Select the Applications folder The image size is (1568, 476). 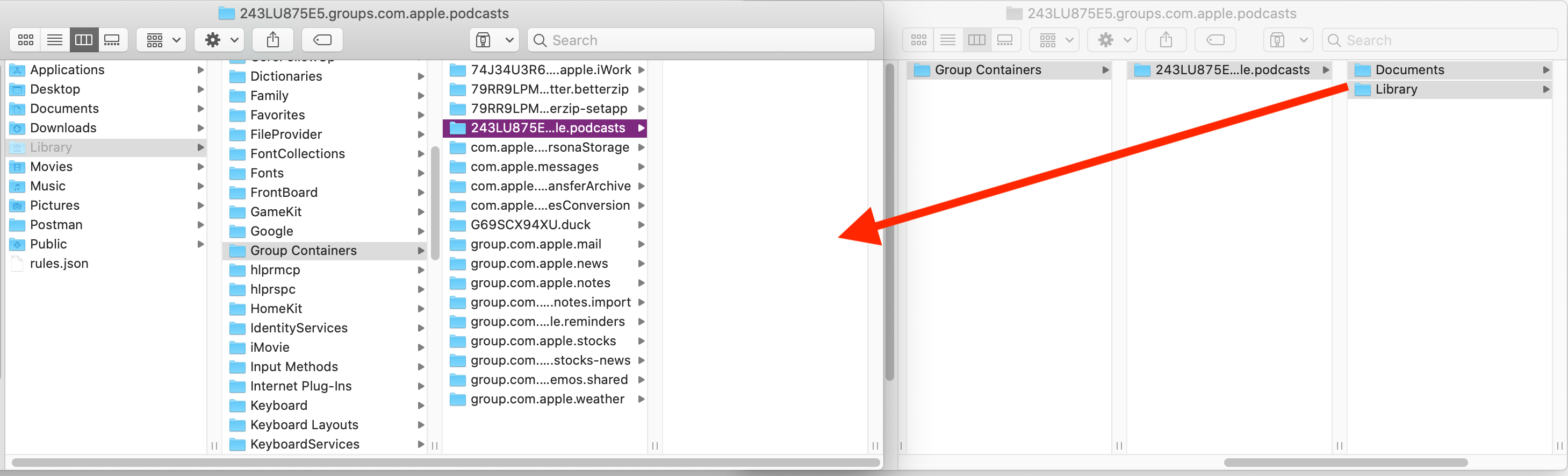point(106,69)
